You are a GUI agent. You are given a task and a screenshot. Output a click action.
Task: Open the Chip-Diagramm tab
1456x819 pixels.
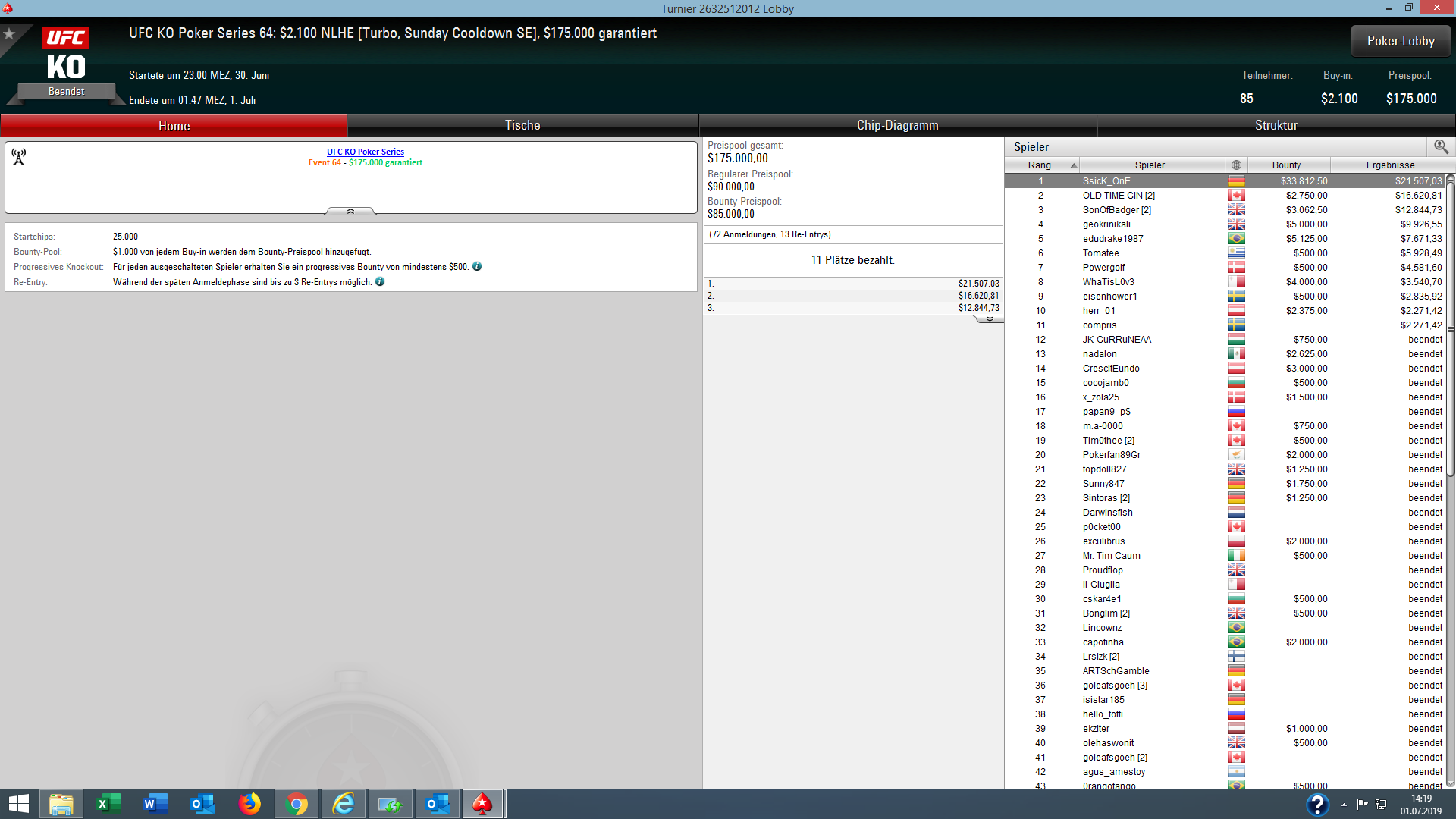(897, 125)
